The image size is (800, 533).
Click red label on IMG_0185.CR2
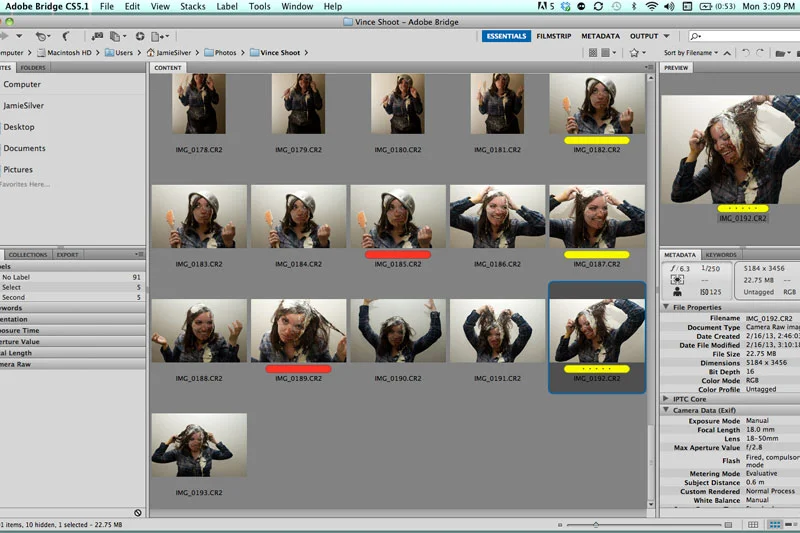click(x=398, y=255)
